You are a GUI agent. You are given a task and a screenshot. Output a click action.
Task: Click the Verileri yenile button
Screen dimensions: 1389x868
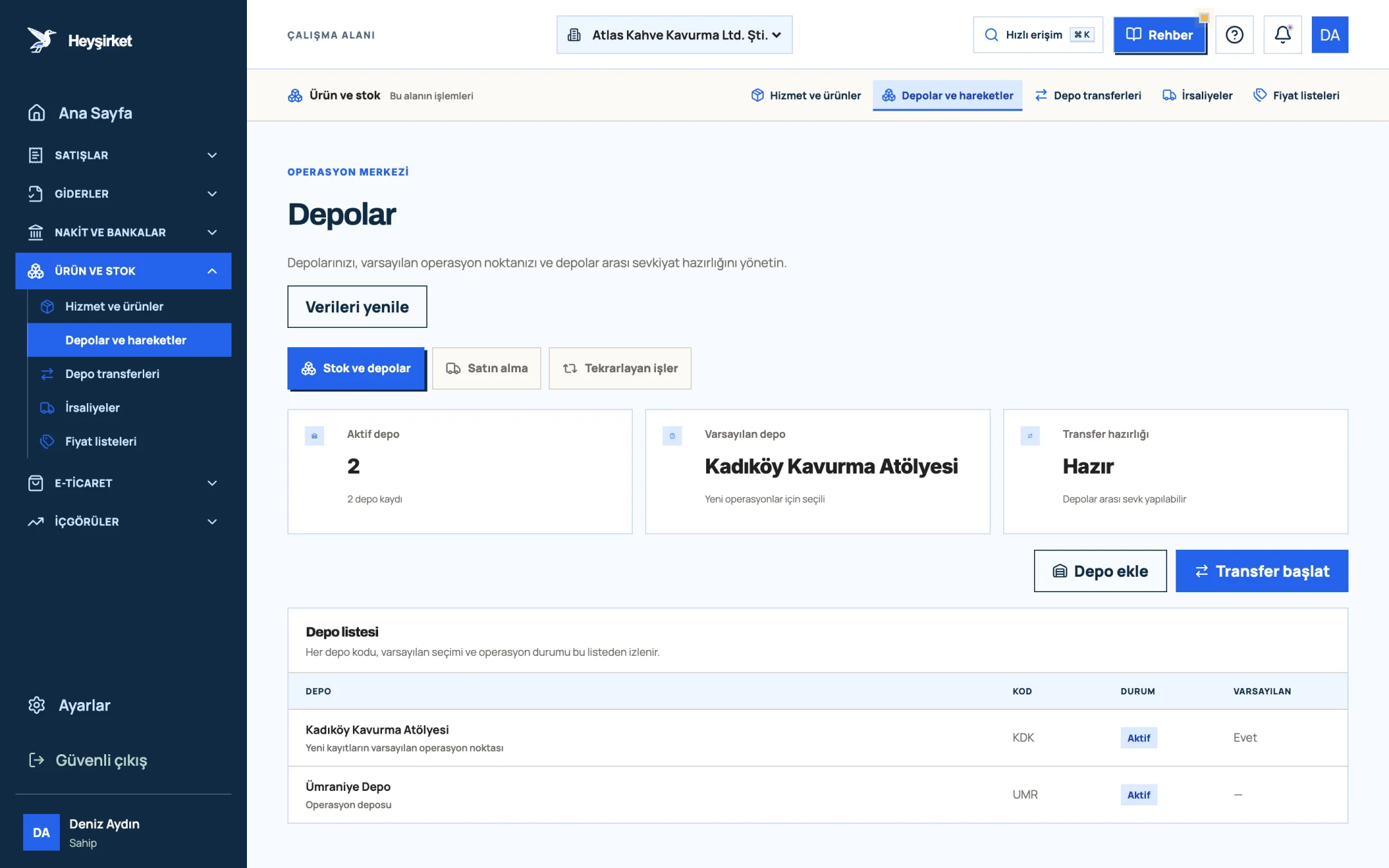(357, 307)
